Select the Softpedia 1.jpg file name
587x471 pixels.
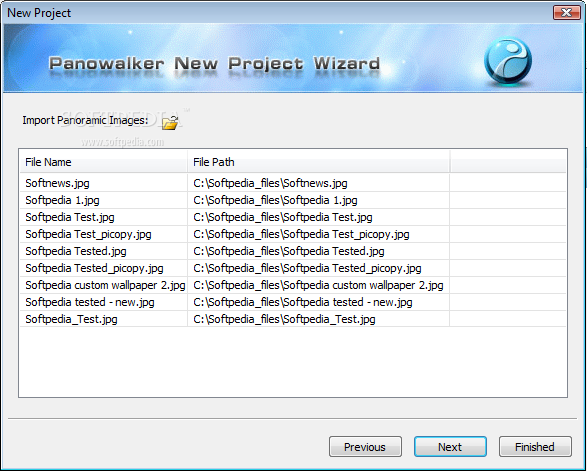click(62, 200)
